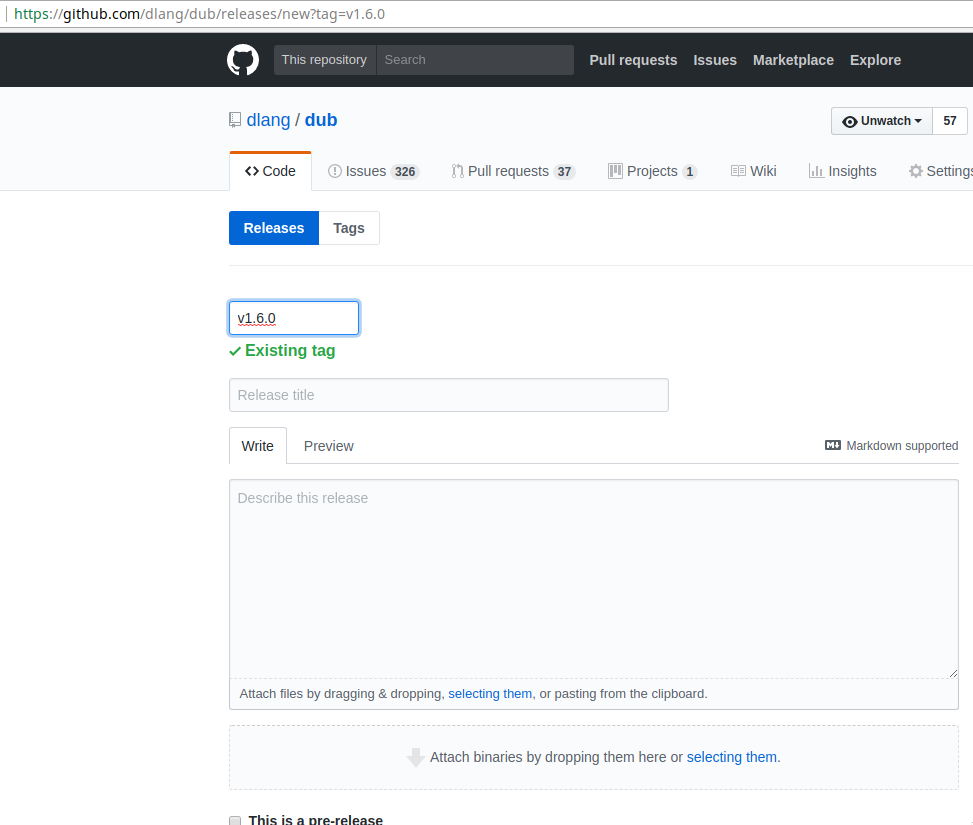Open Marketplace from the top menu
The image size is (973, 825).
pyautogui.click(x=793, y=60)
